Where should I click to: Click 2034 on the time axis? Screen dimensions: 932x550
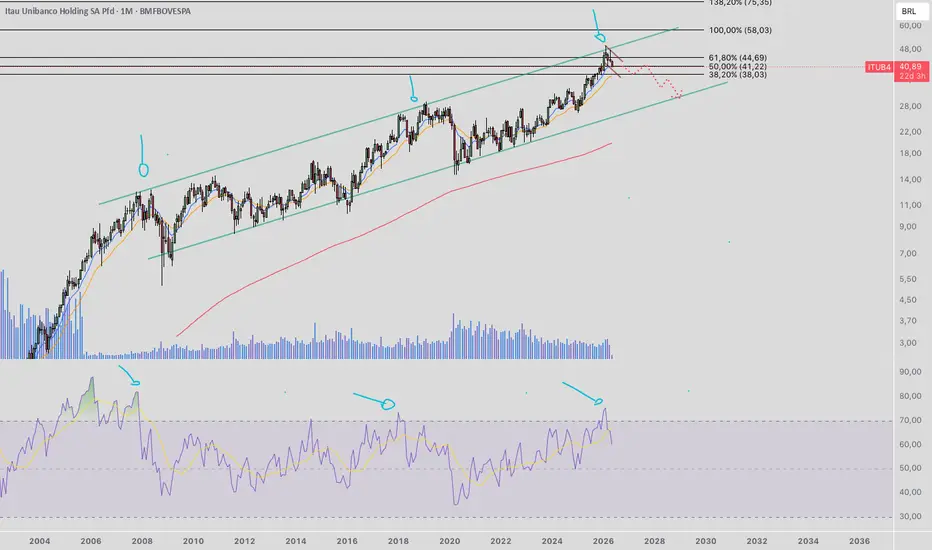click(808, 541)
